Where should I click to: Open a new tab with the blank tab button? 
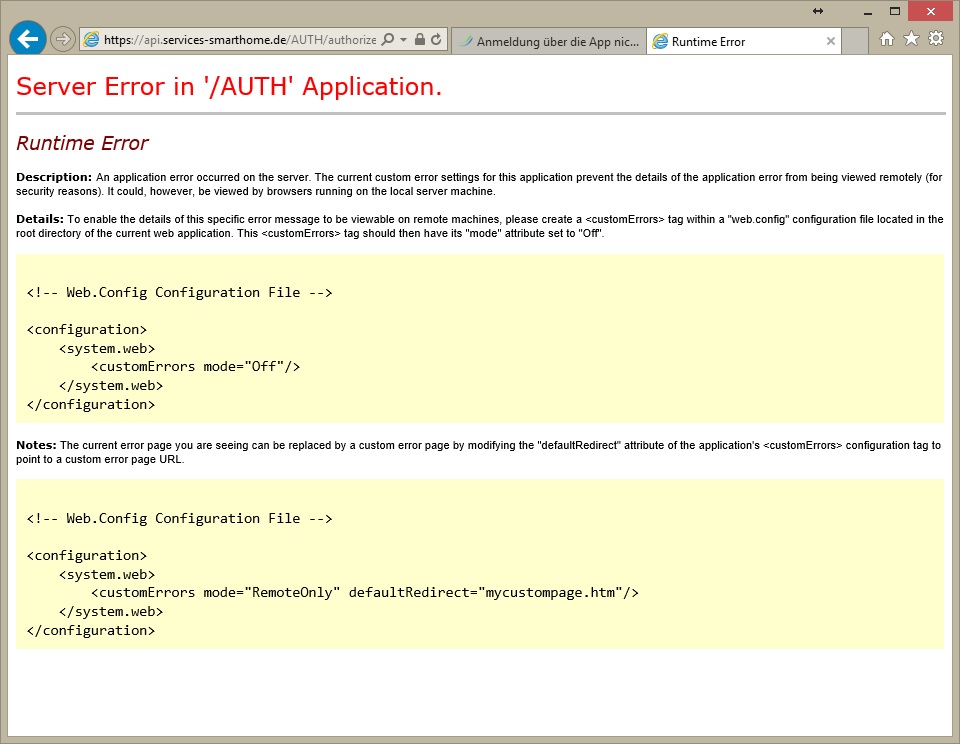[855, 41]
